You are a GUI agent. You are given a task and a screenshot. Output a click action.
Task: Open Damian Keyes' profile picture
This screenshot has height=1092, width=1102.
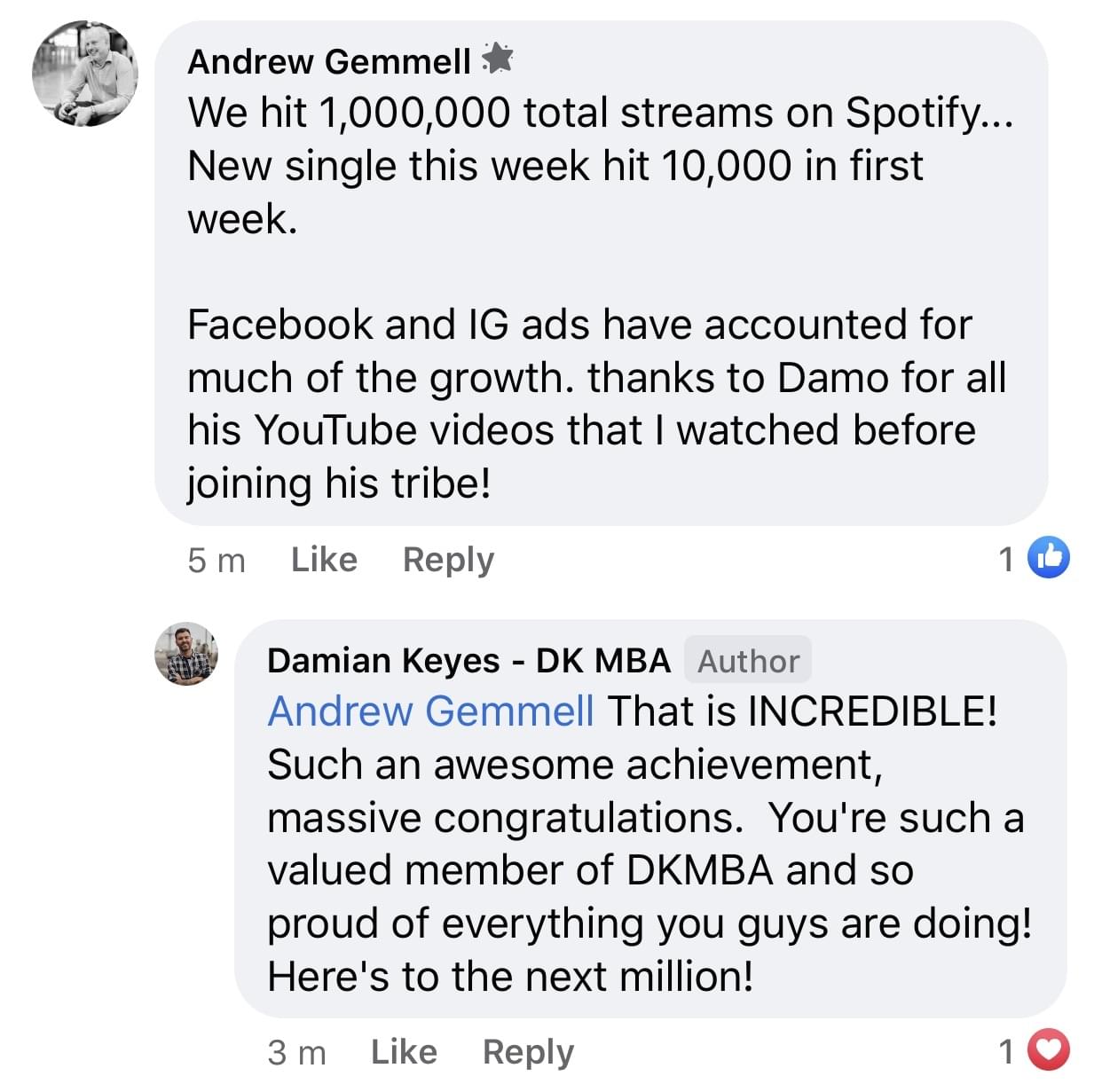pos(187,654)
